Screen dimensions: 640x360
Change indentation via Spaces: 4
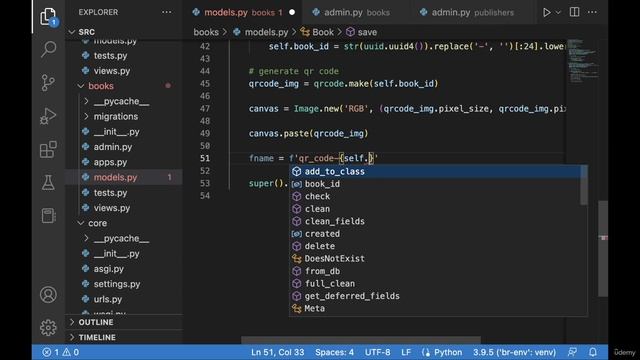[334, 352]
